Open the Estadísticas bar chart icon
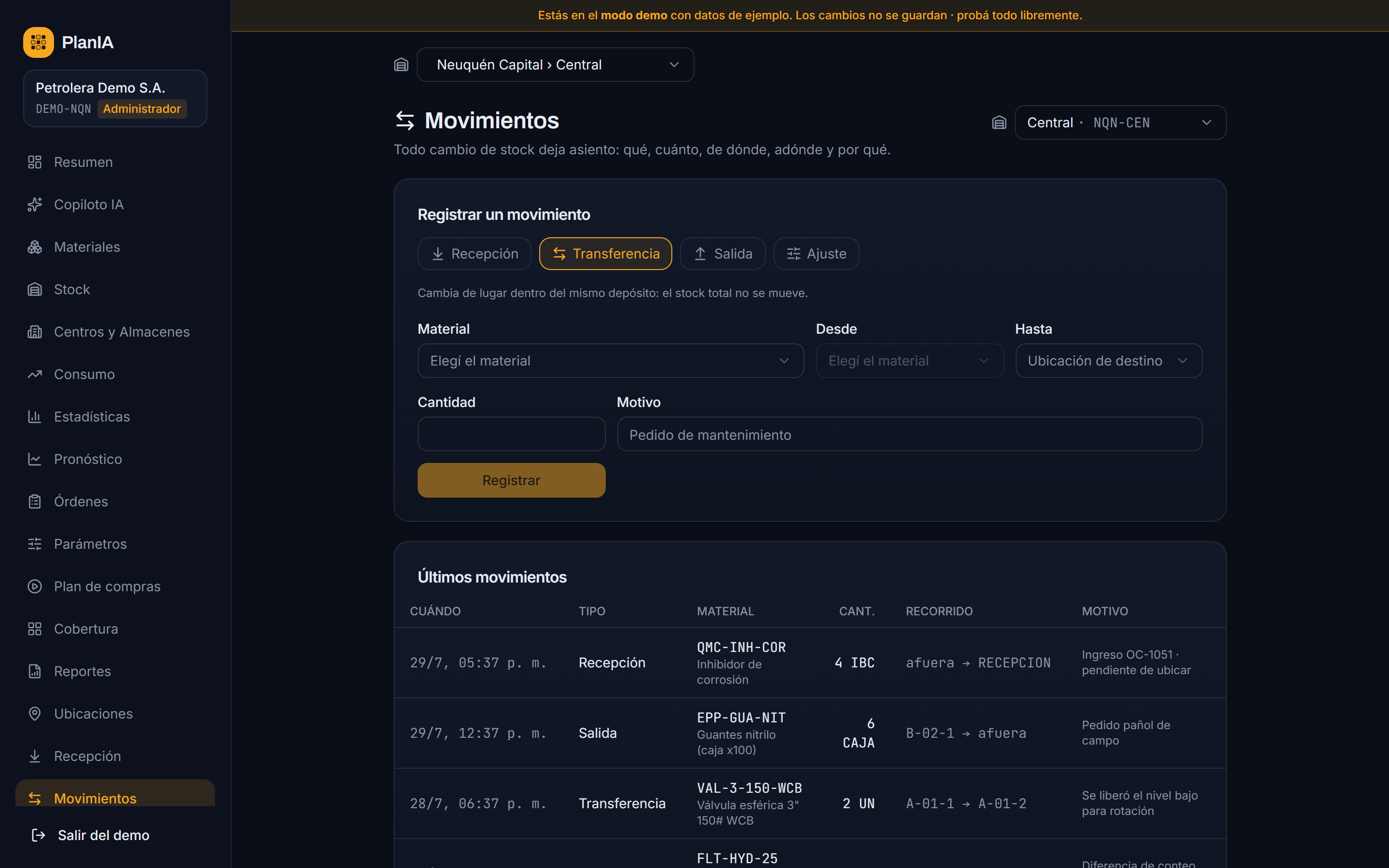 (x=34, y=417)
